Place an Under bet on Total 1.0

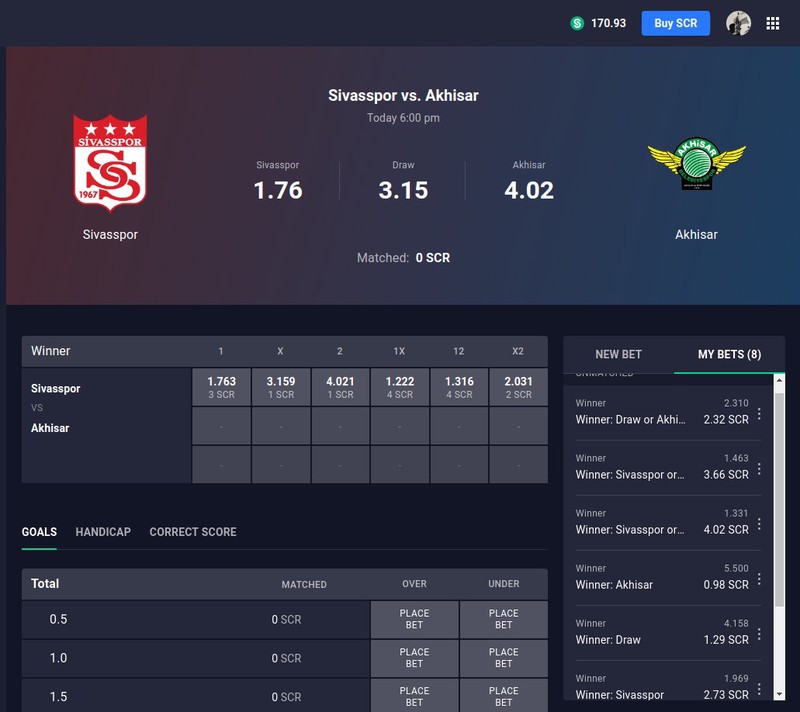coord(504,658)
